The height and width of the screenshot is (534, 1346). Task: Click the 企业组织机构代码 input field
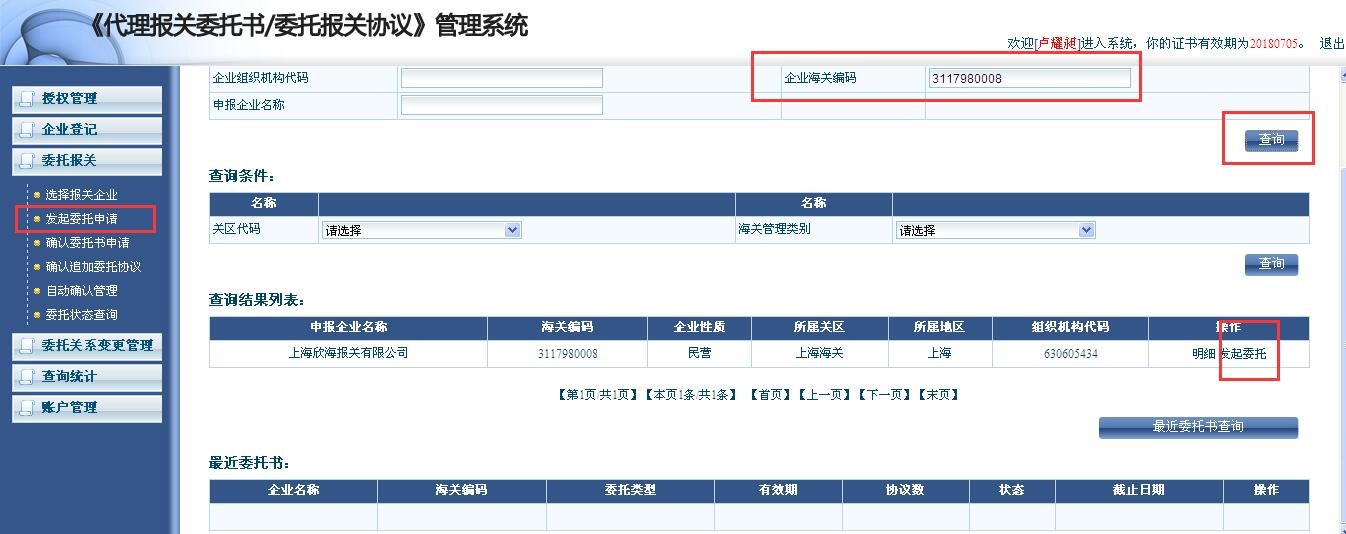click(501, 78)
